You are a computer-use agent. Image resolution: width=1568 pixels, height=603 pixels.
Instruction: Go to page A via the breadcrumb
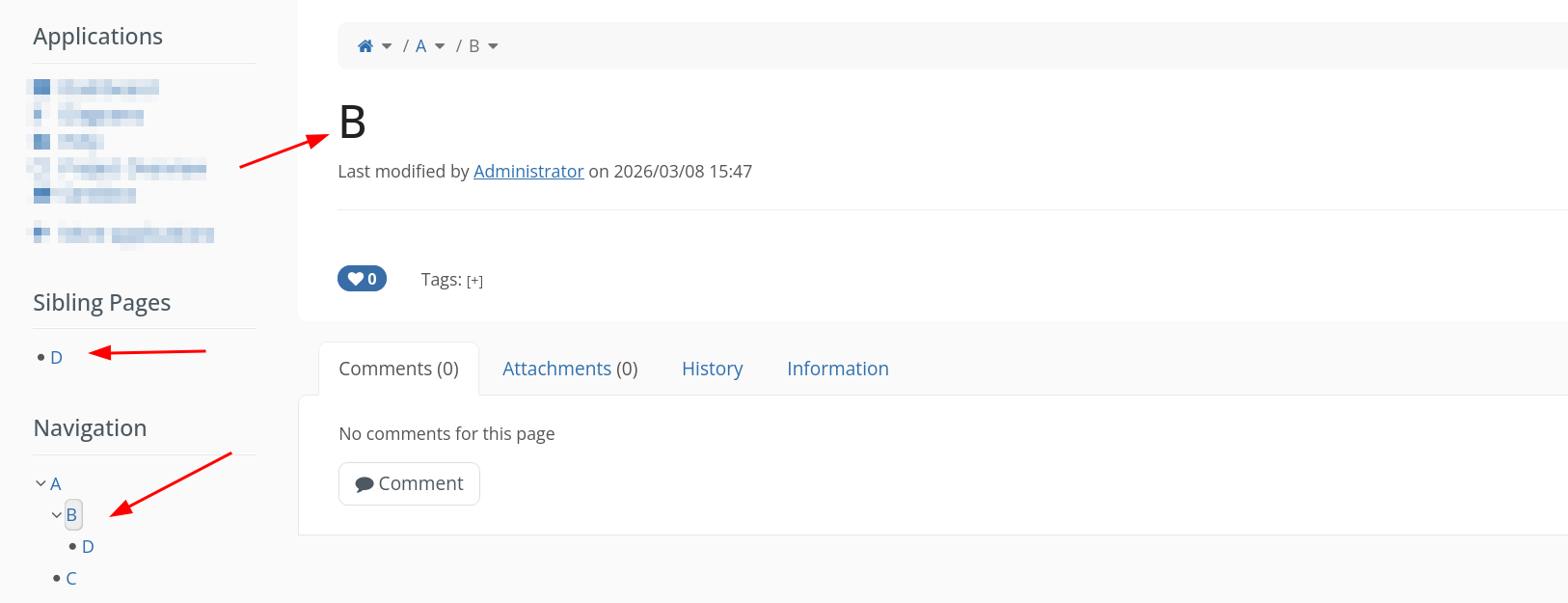(420, 46)
